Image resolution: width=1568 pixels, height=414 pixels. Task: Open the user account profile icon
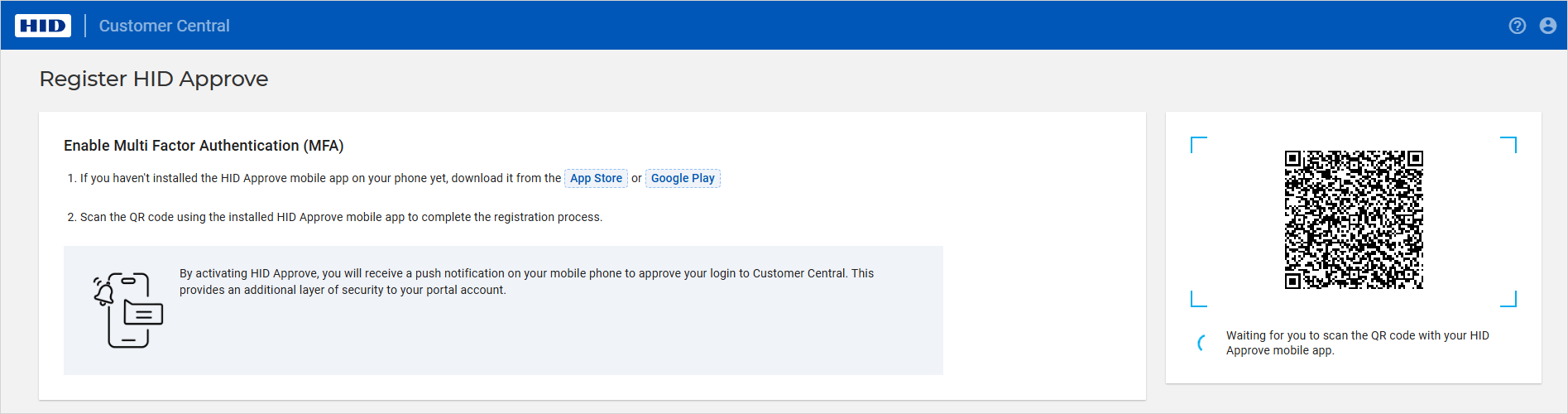tap(1547, 26)
